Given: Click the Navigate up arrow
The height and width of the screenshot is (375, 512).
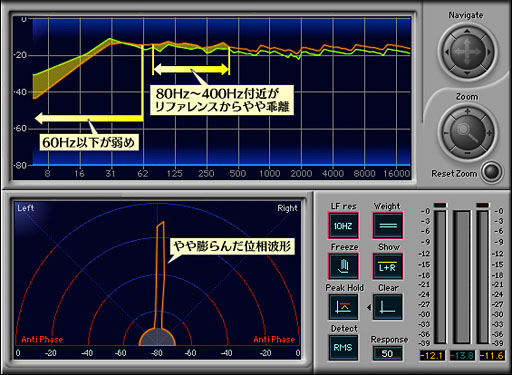Looking at the screenshot, I should click(x=467, y=31).
